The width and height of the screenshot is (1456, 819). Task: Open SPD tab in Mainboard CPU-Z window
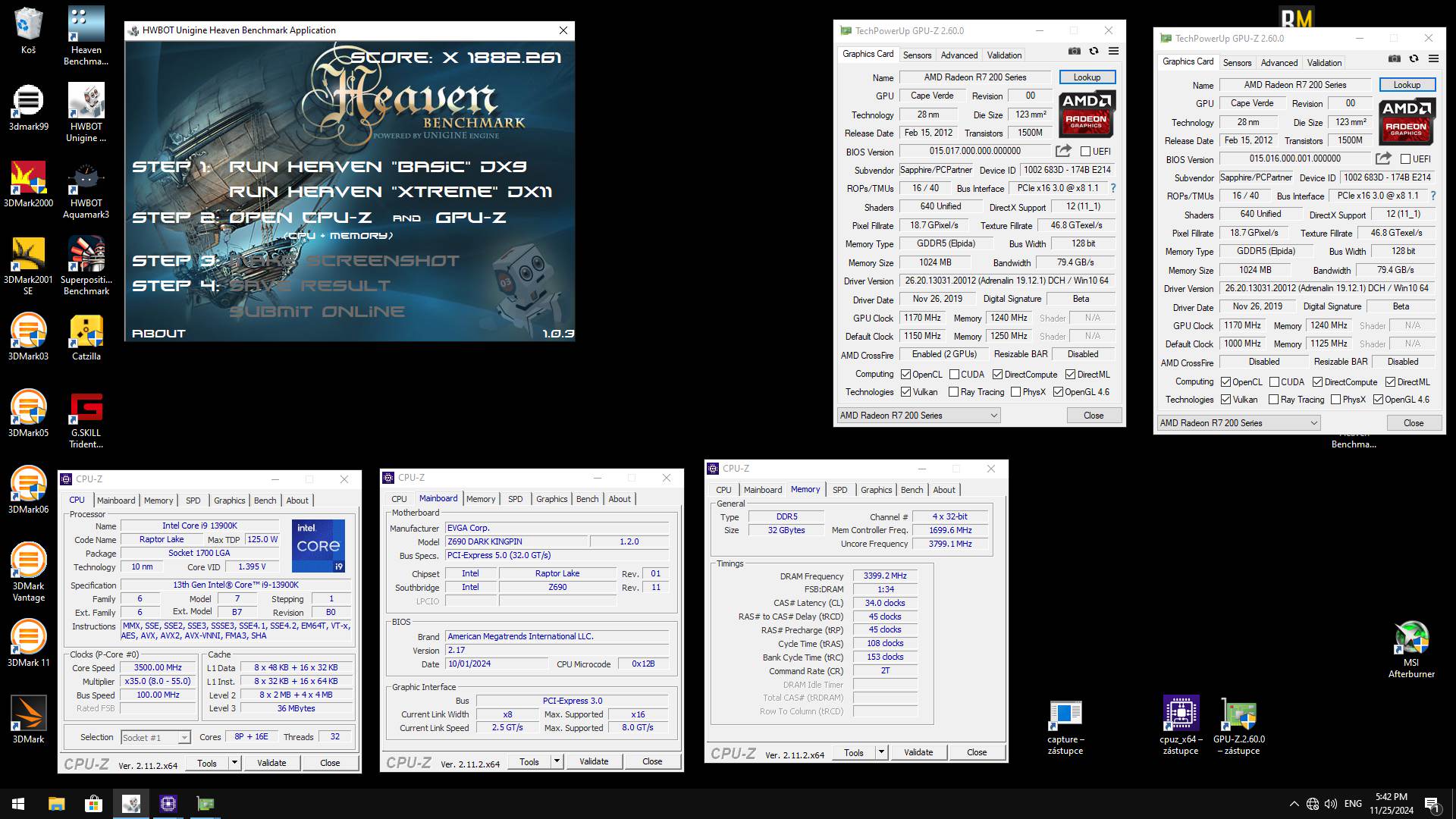[515, 499]
